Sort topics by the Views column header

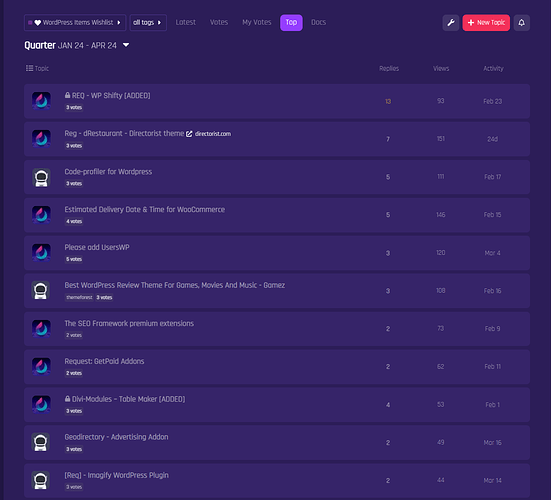pyautogui.click(x=441, y=69)
